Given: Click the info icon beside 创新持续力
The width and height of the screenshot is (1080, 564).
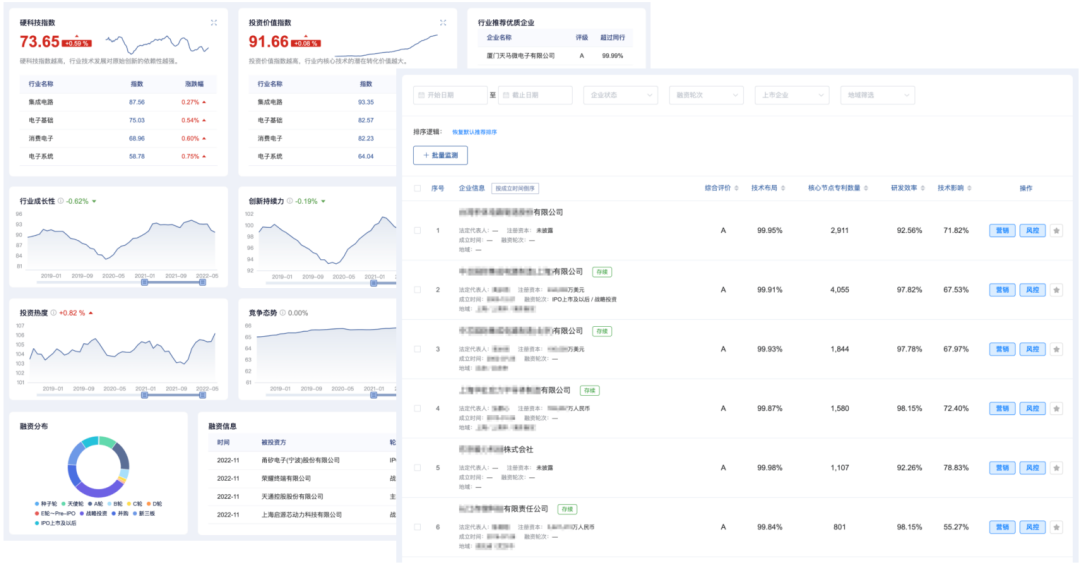Looking at the screenshot, I should click(x=290, y=201).
